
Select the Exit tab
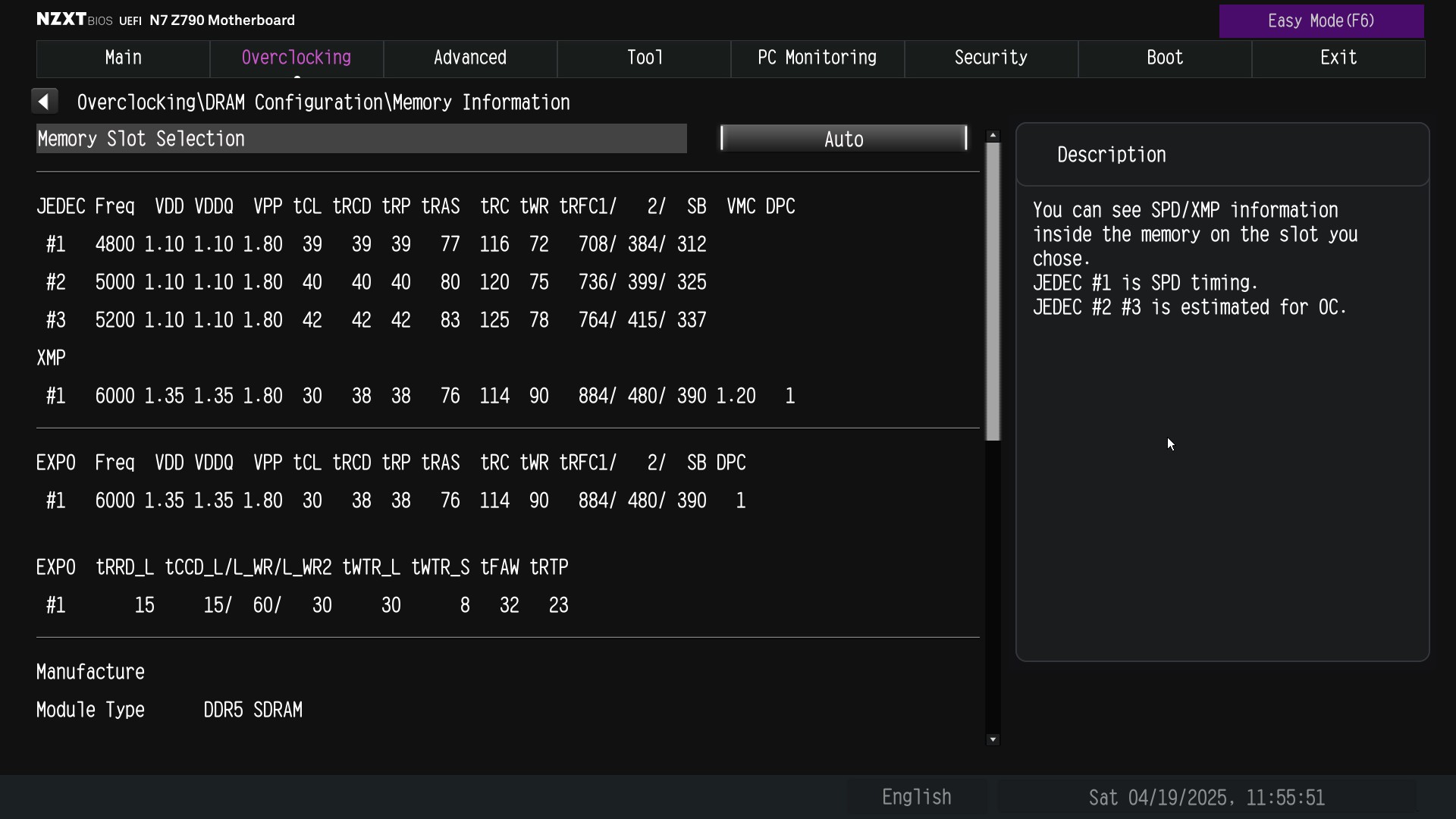tap(1338, 58)
